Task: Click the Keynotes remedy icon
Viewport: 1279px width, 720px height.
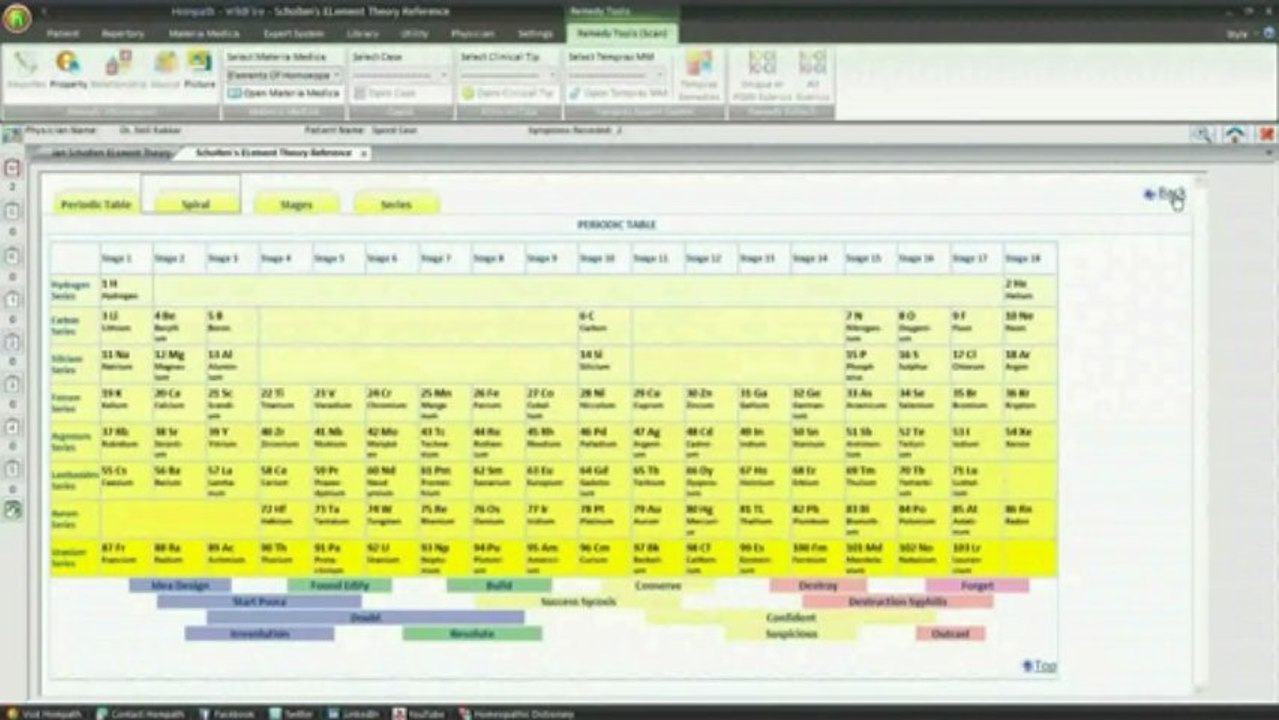Action: tap(25, 68)
